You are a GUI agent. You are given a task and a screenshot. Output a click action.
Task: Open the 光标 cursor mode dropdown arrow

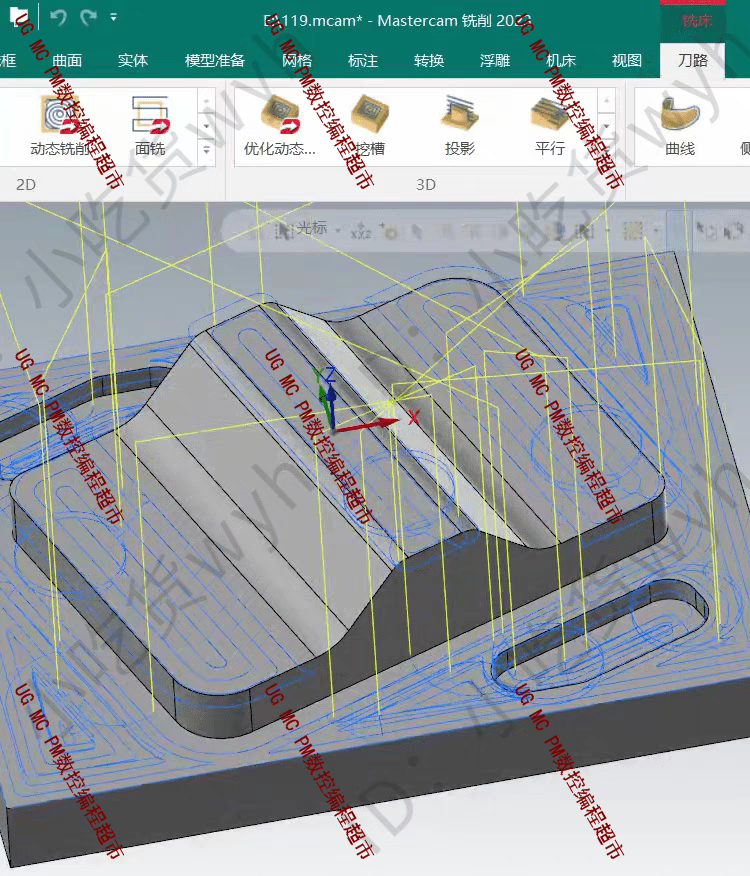point(338,230)
